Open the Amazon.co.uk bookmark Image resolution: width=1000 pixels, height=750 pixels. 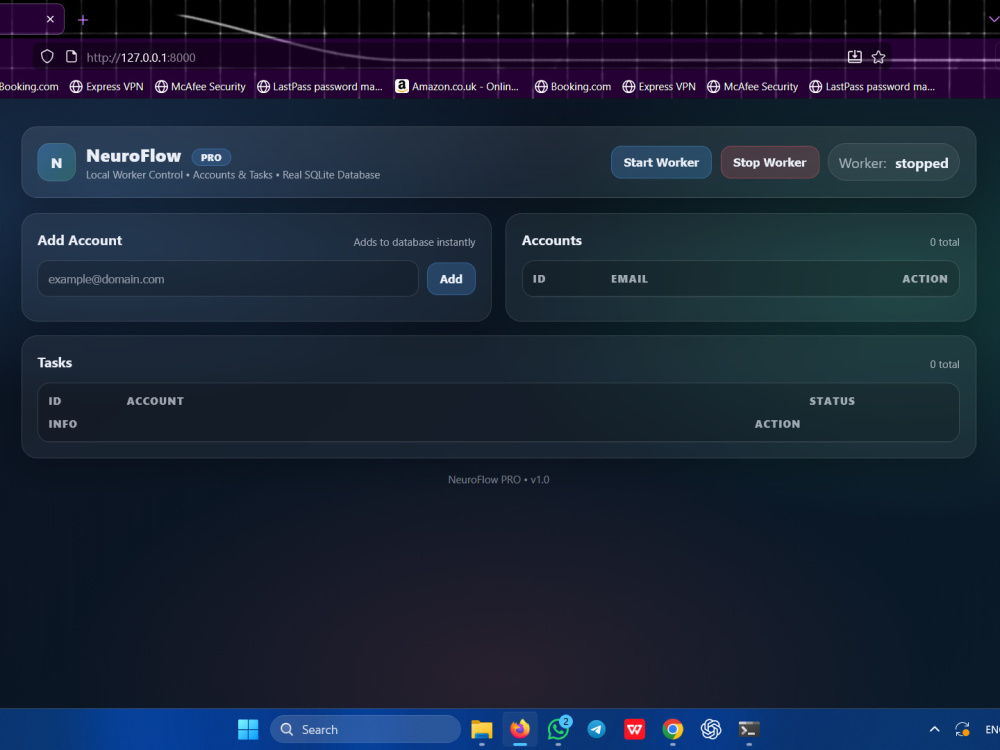457,86
